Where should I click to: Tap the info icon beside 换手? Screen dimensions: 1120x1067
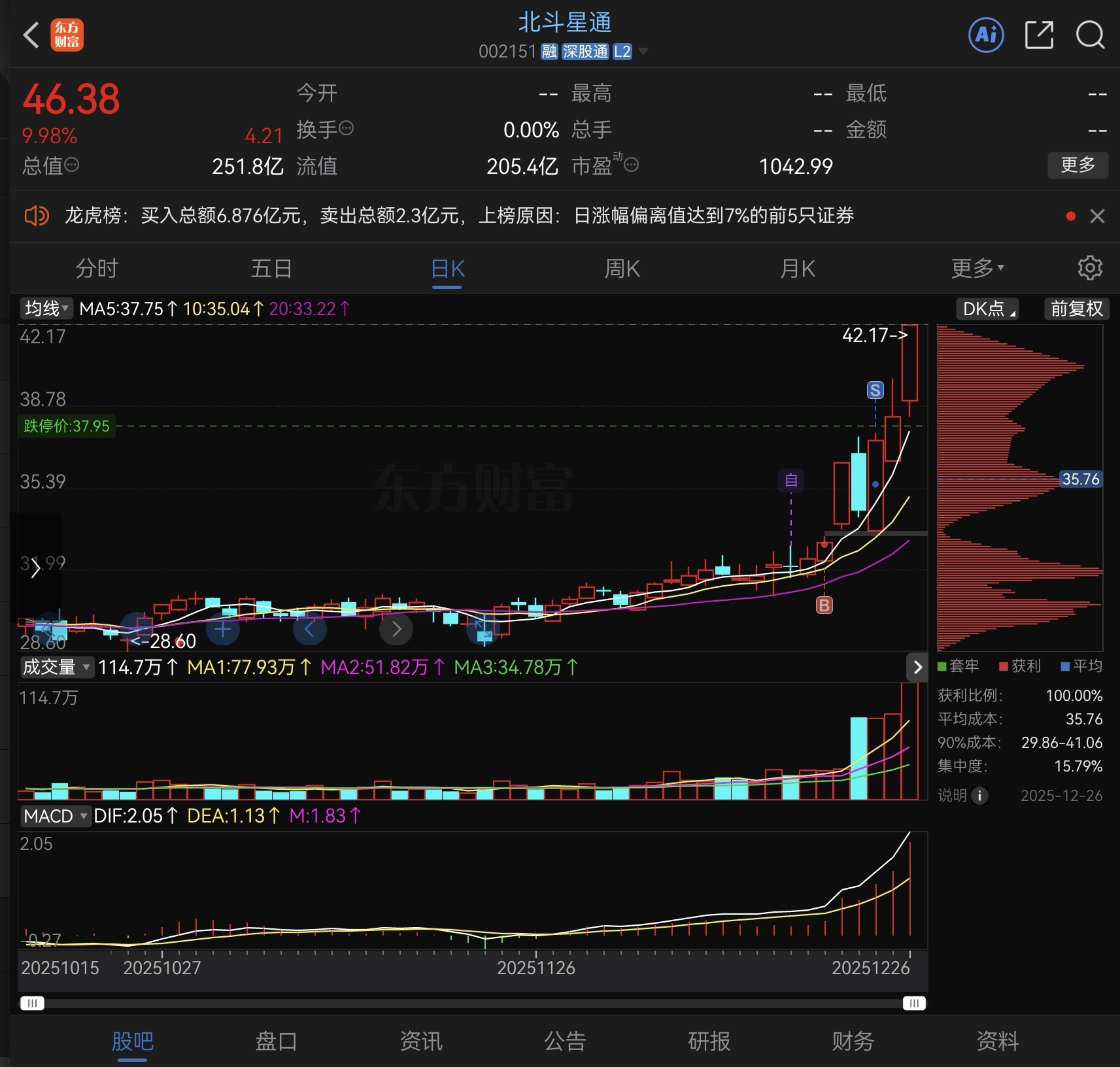point(347,128)
